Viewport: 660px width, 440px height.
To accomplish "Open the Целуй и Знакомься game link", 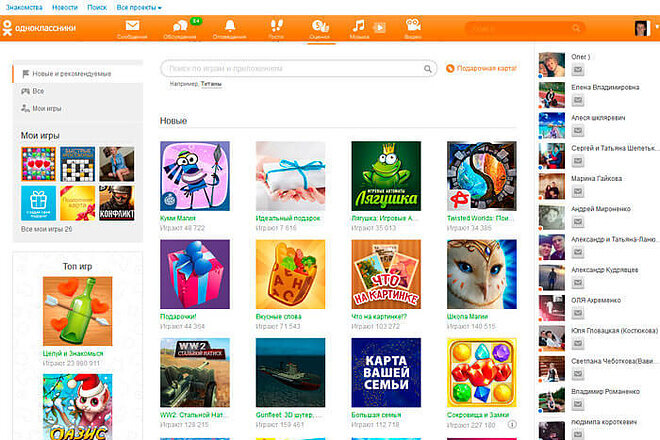I will 73,353.
